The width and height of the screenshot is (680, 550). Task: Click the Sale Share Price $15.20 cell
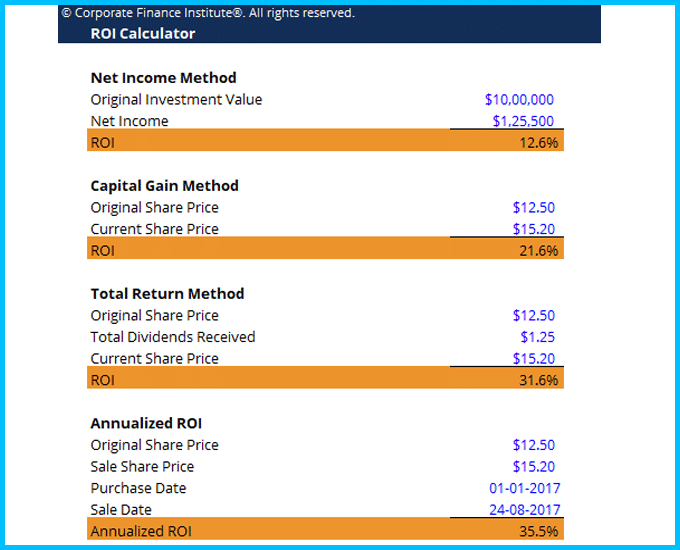[x=533, y=467]
